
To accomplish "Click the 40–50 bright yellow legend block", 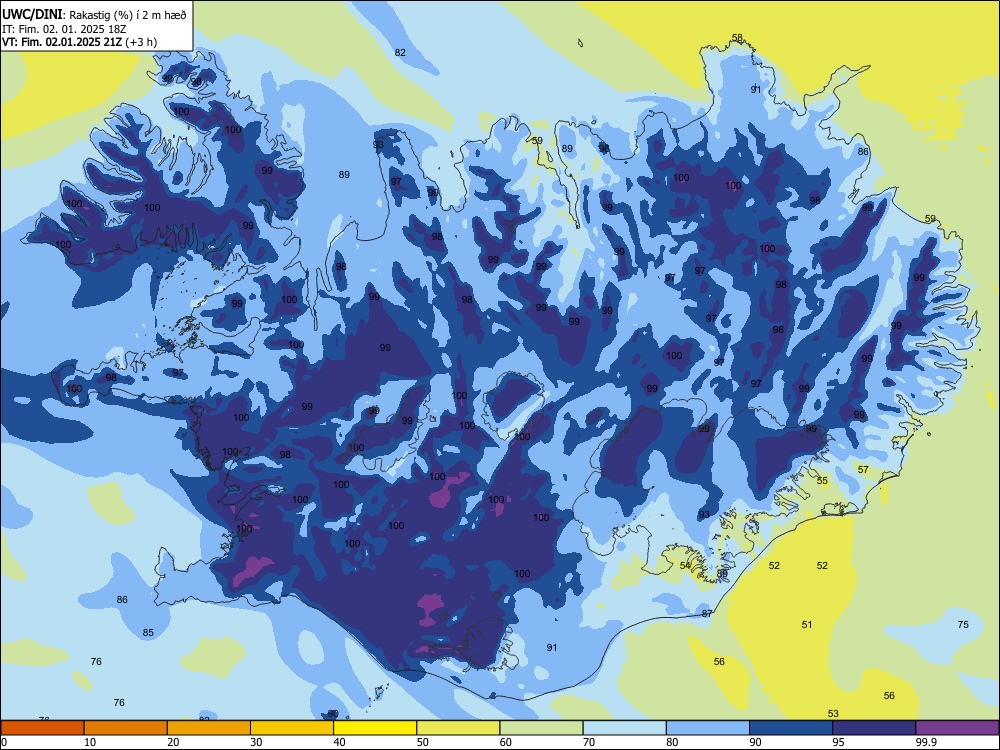I will pos(375,728).
